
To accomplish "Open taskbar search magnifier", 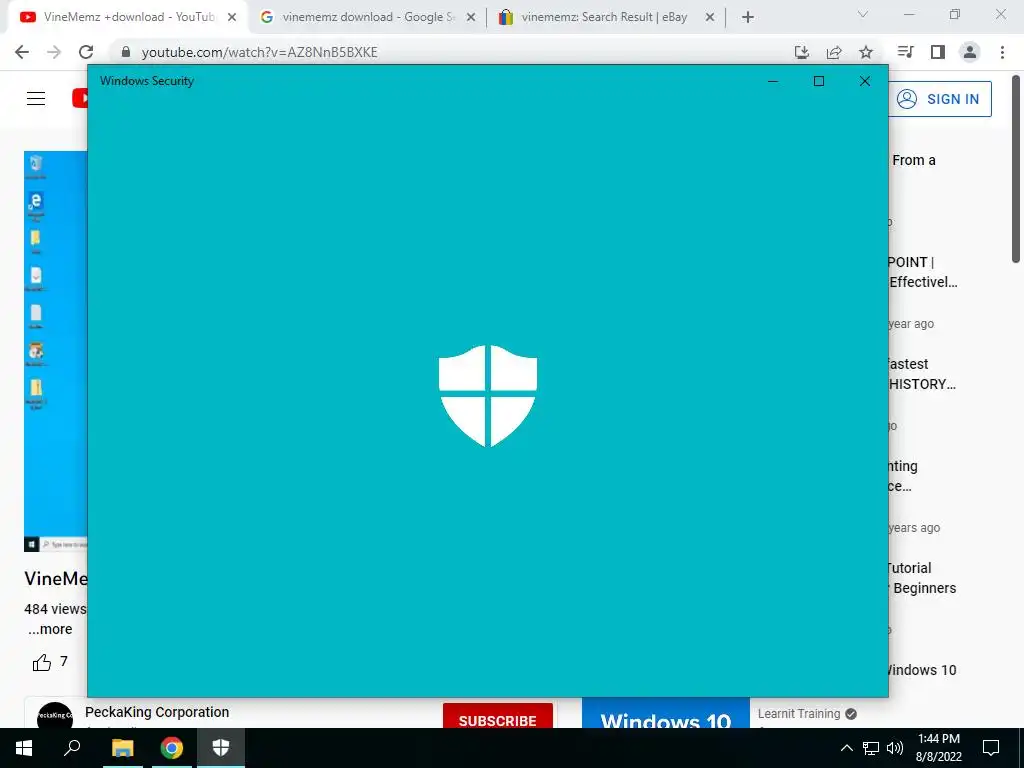I will (72, 748).
